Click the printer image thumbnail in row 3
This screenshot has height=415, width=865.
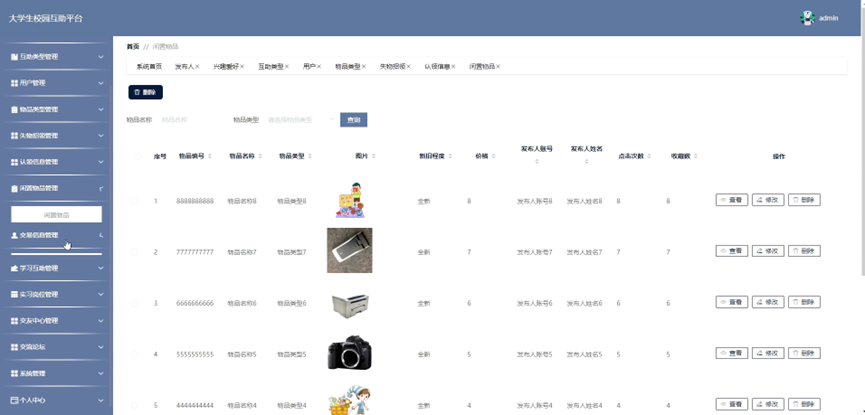[x=350, y=306]
